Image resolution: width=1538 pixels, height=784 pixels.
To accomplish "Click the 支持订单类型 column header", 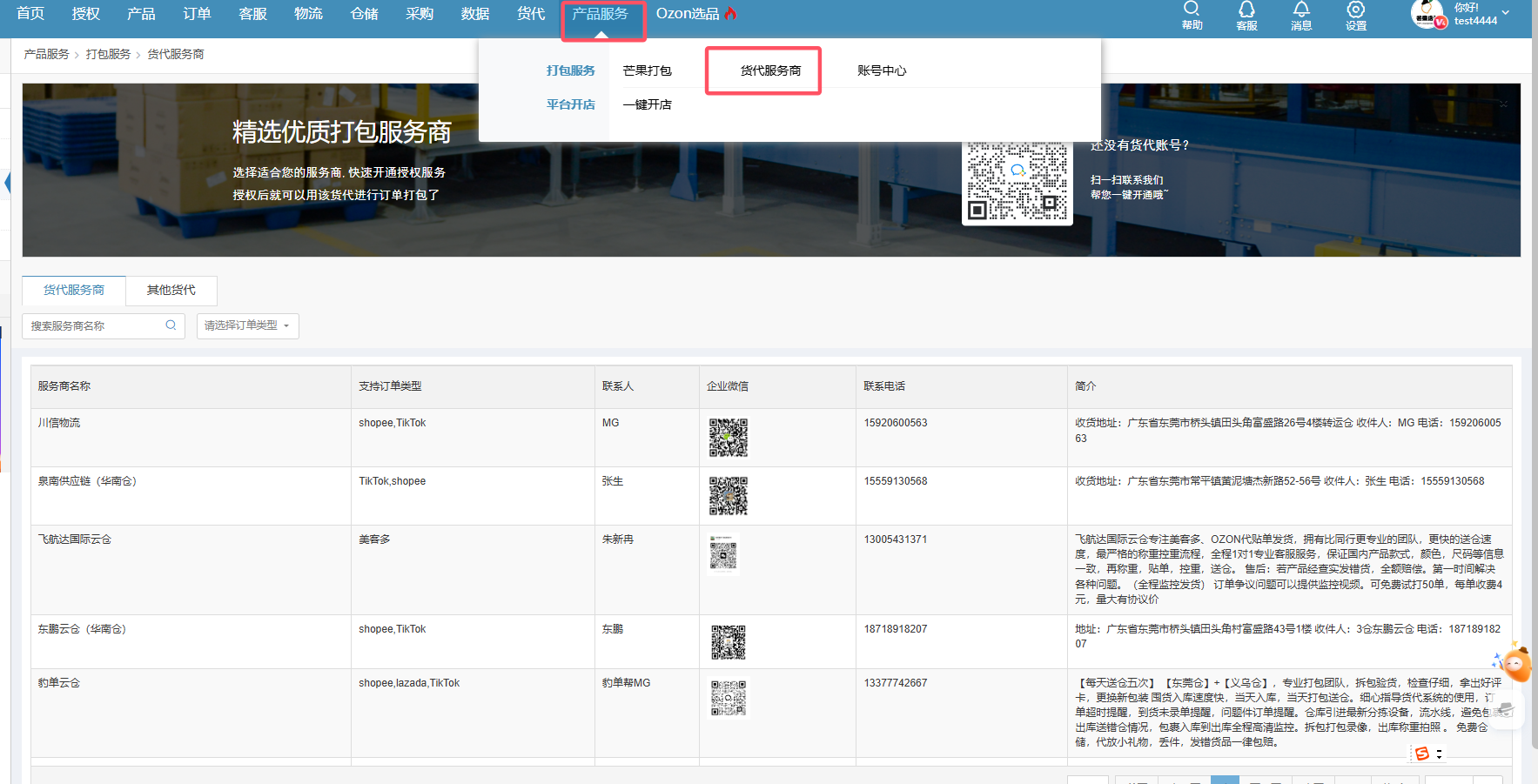I will (390, 386).
